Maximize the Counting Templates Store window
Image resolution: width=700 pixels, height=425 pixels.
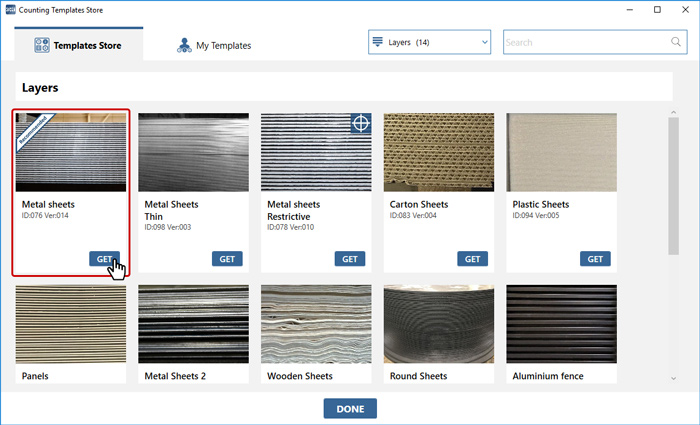click(657, 9)
